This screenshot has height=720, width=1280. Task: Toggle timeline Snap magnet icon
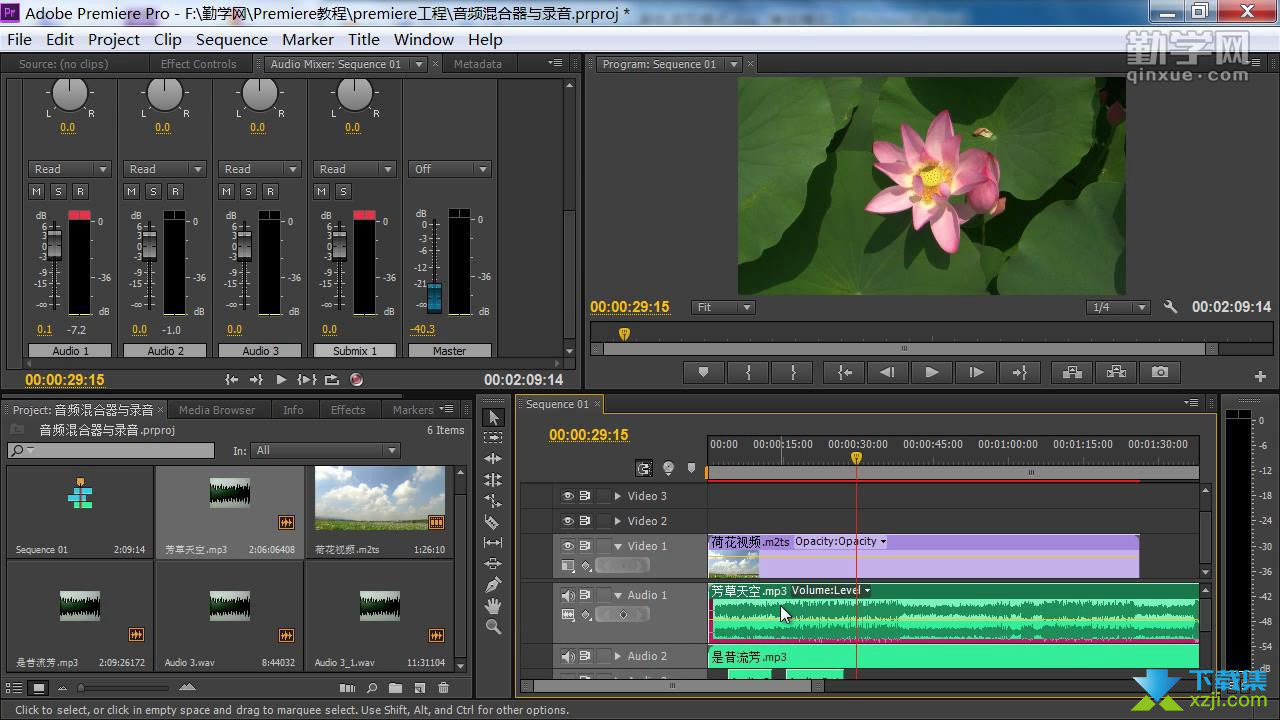[x=645, y=468]
